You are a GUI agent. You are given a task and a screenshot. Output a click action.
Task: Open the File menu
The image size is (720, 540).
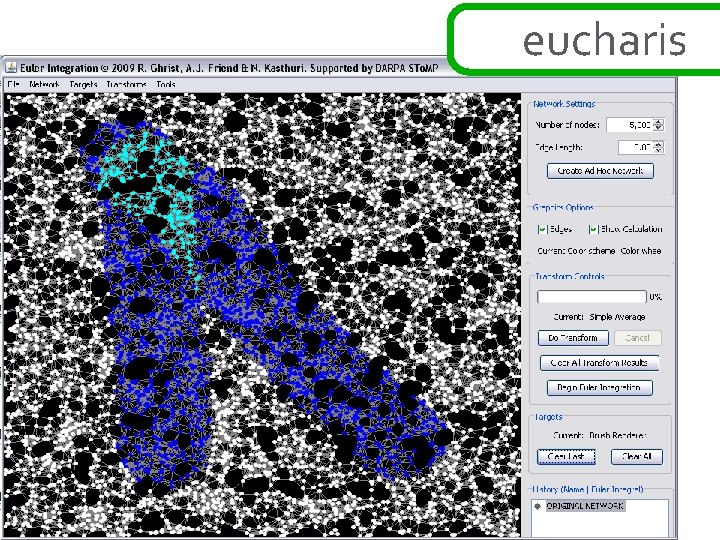pyautogui.click(x=13, y=84)
